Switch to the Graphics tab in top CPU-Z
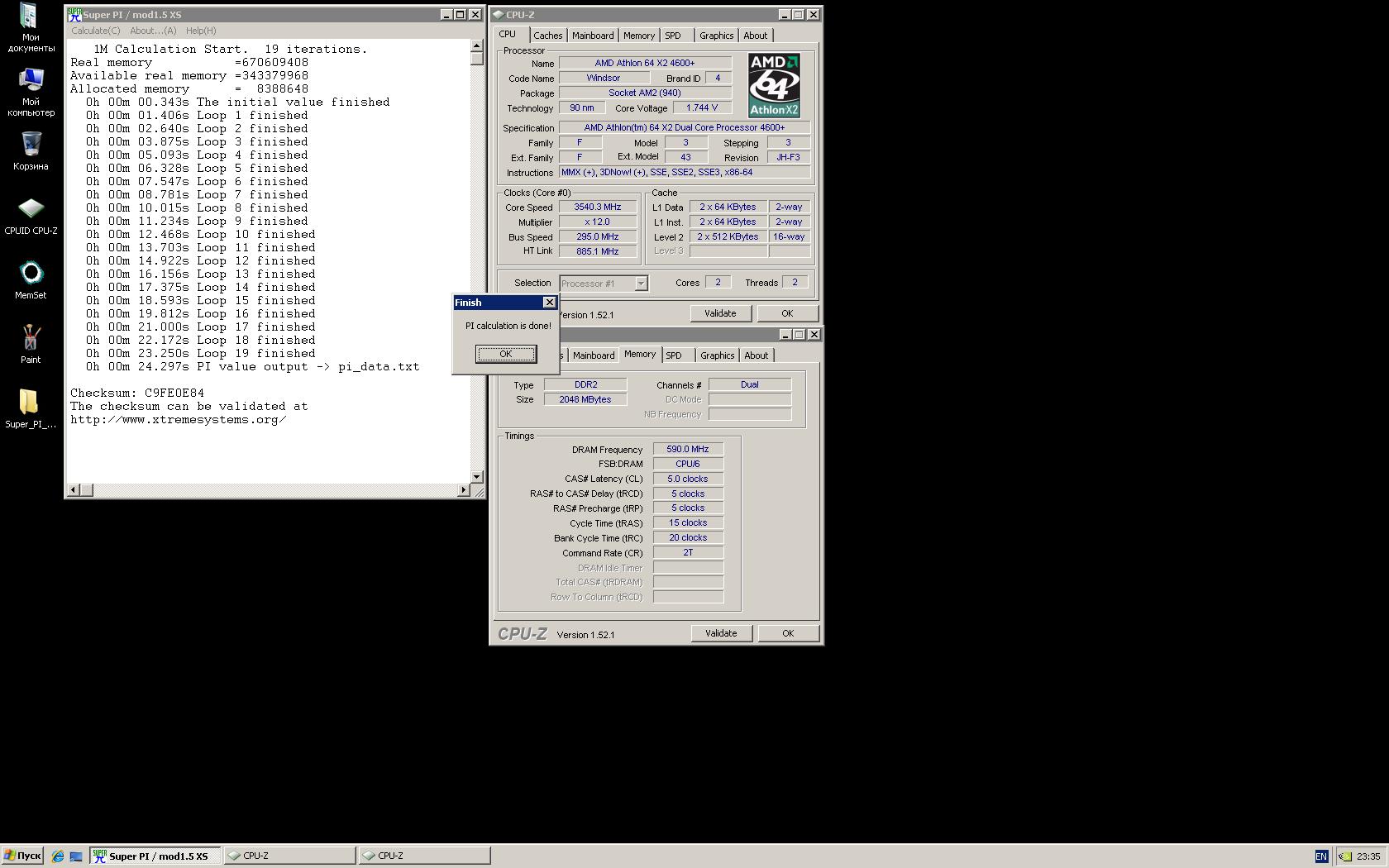Image resolution: width=1389 pixels, height=868 pixels. (716, 36)
